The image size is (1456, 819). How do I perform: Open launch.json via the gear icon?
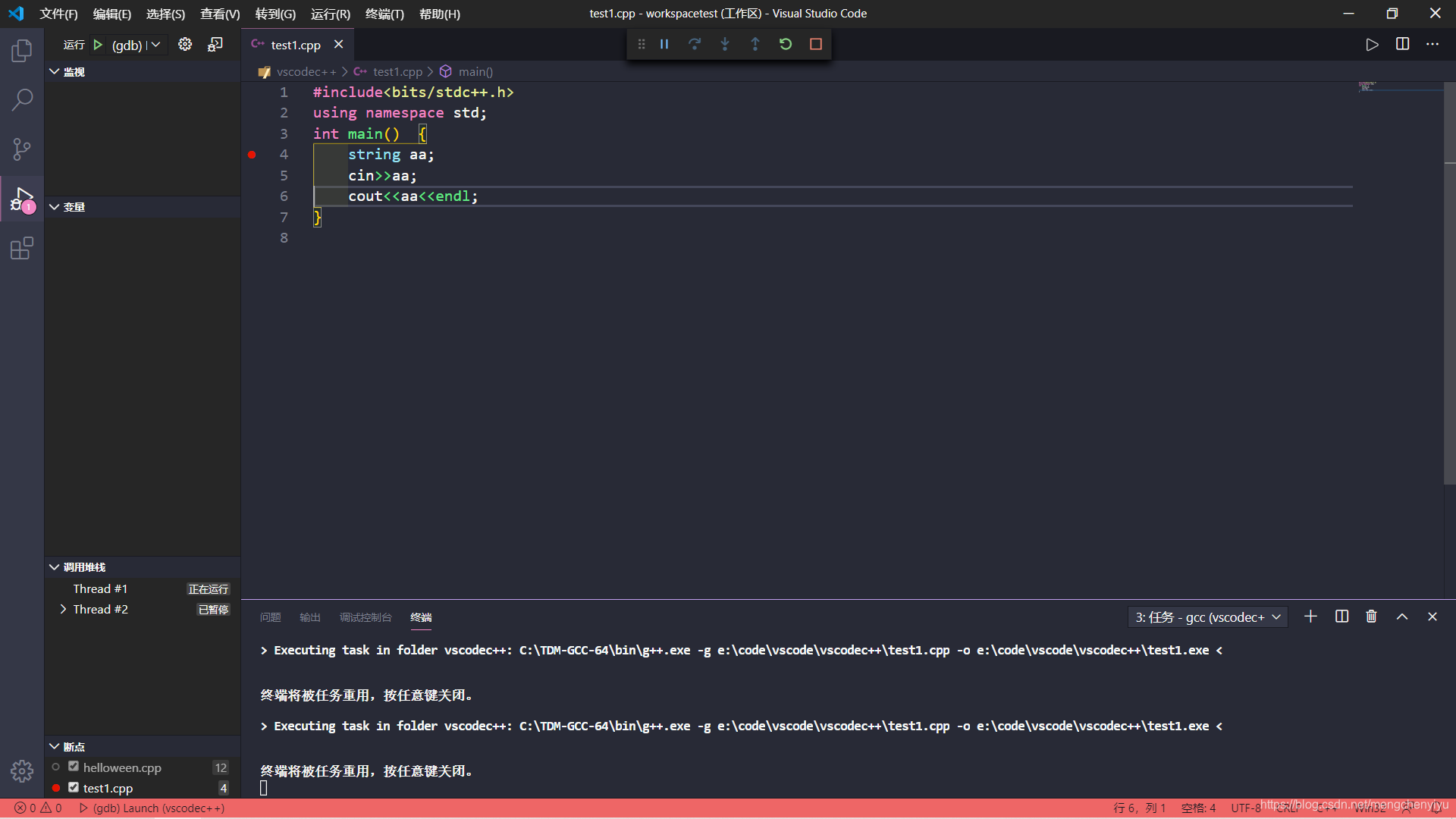pos(185,44)
